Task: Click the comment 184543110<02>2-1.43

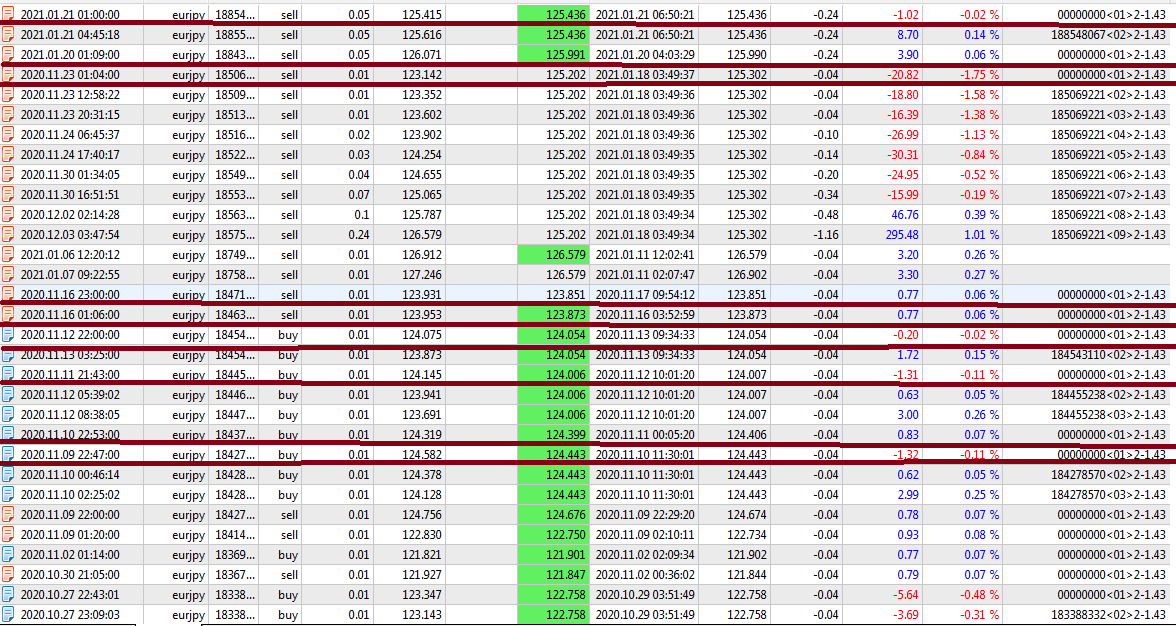Action: coord(1108,355)
